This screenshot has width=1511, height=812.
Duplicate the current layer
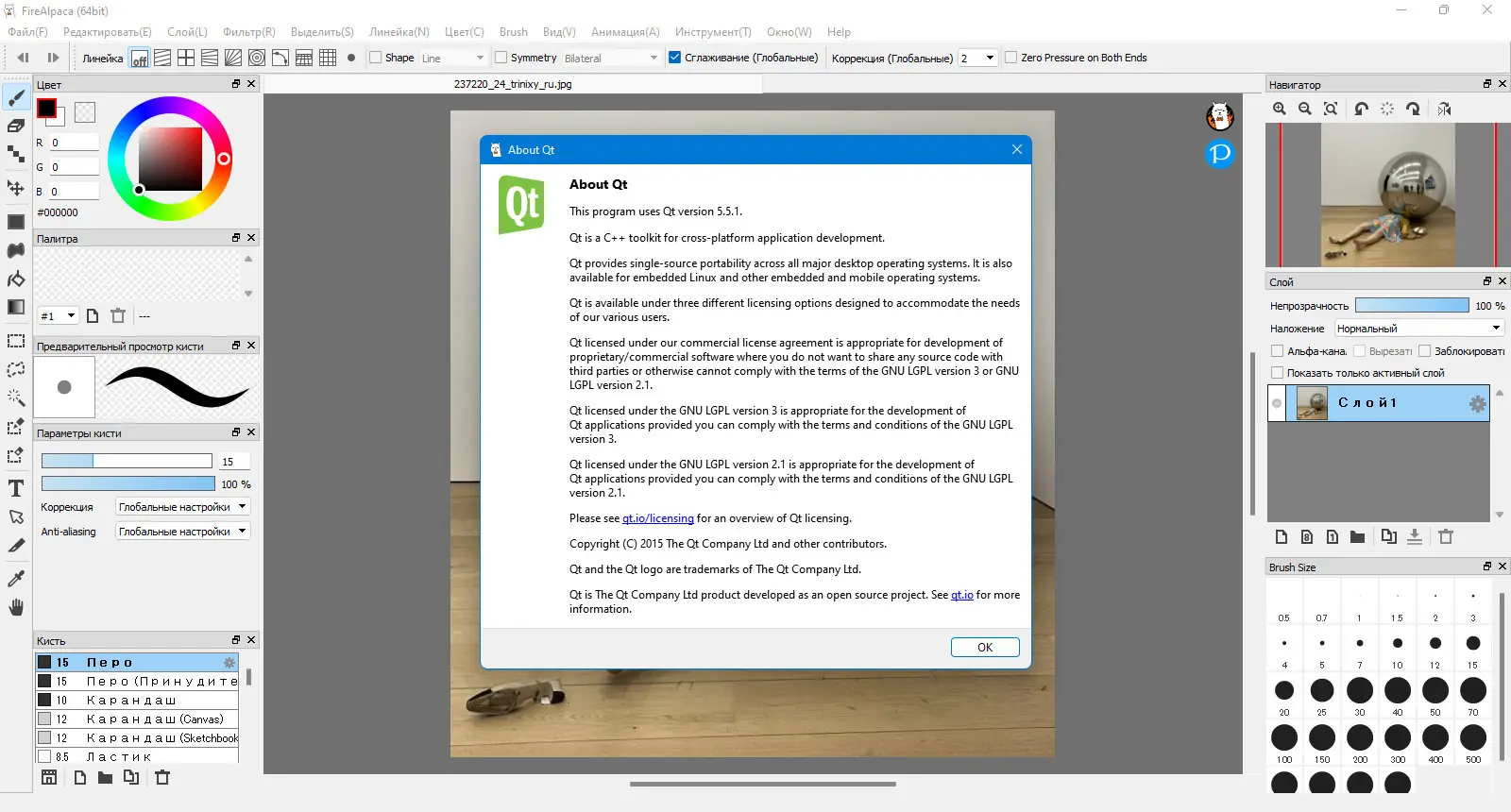tap(1388, 536)
